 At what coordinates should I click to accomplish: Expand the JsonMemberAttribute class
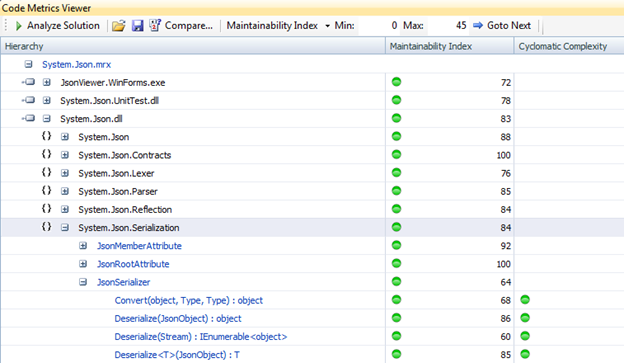(x=83, y=246)
